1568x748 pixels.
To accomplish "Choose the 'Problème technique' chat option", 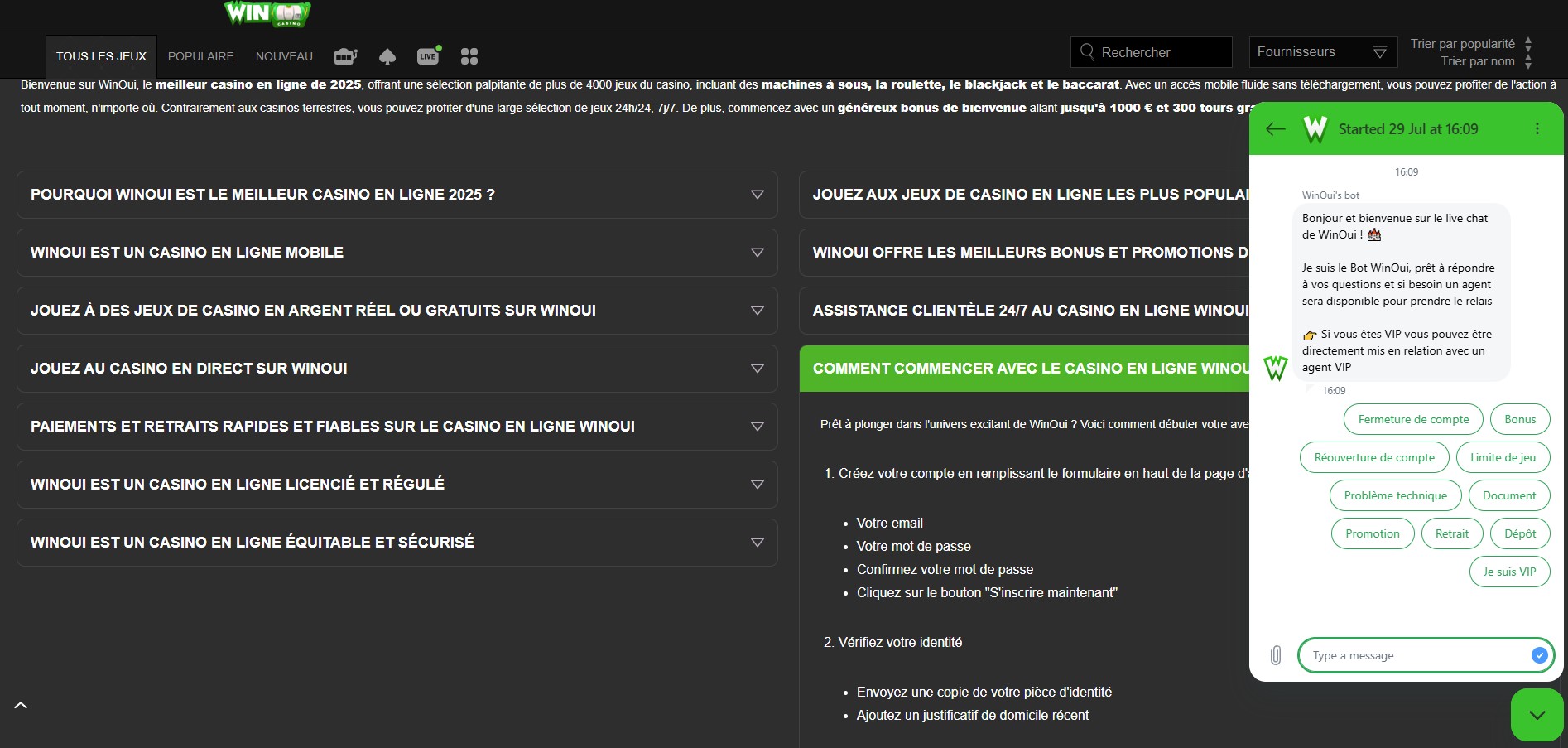I will point(1396,495).
